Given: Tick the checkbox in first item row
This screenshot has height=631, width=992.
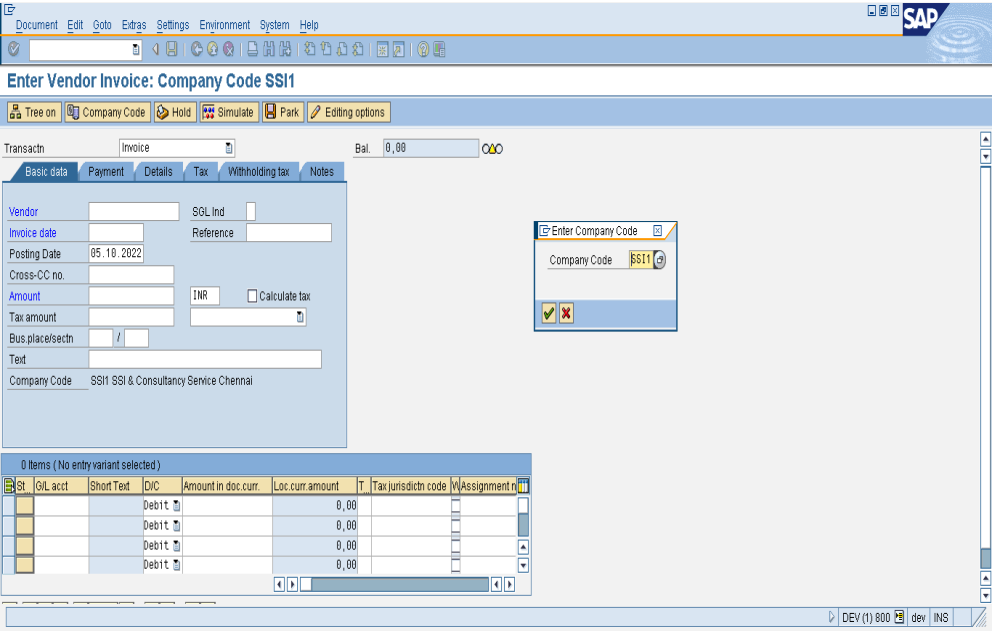Looking at the screenshot, I should (x=456, y=506).
